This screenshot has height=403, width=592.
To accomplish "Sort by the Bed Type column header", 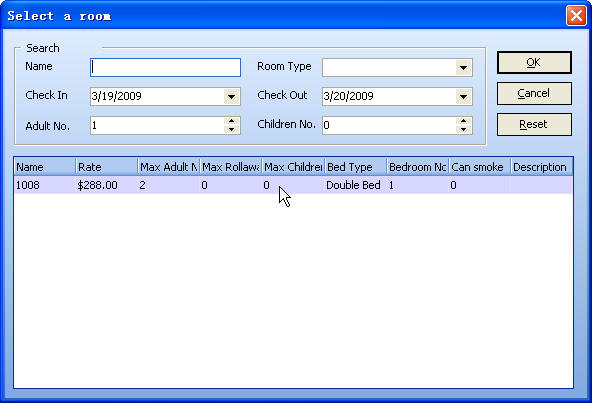I will click(355, 167).
